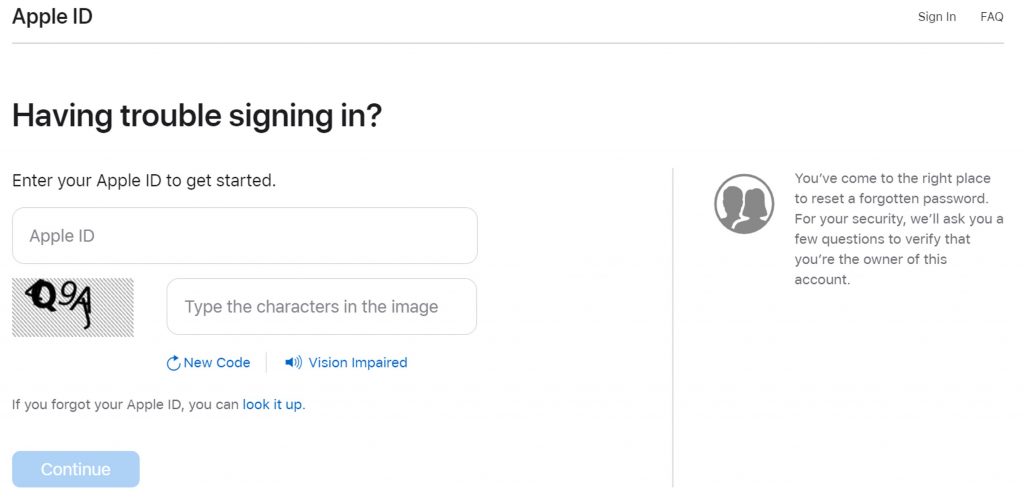
Task: Open the Sign In page from header
Action: 936,17
